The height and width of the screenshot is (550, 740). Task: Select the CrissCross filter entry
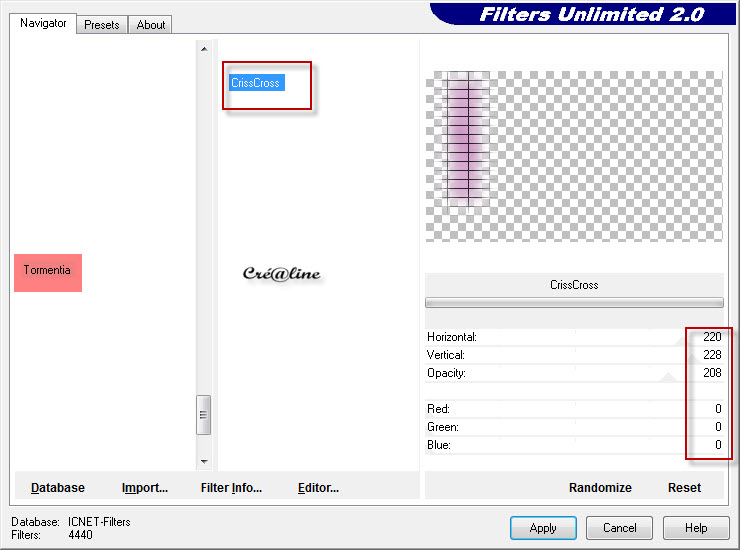point(256,83)
